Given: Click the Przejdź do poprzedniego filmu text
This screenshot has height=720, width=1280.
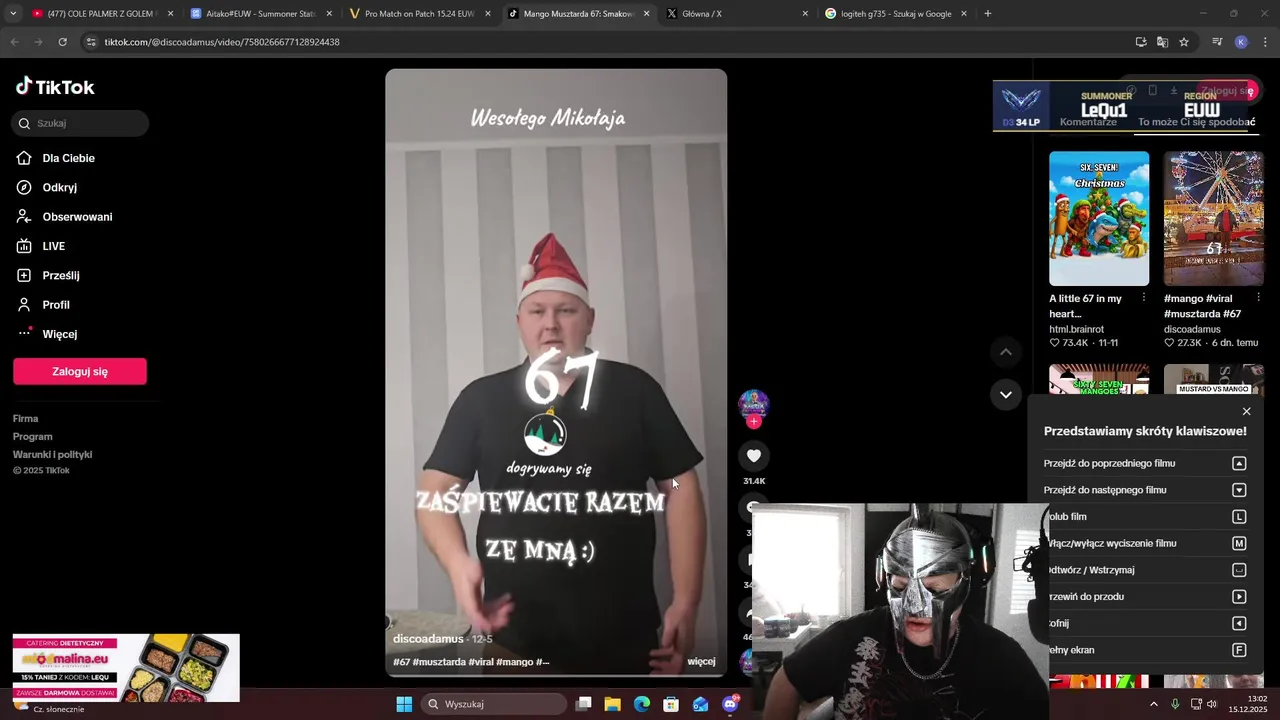Looking at the screenshot, I should pos(1109,463).
